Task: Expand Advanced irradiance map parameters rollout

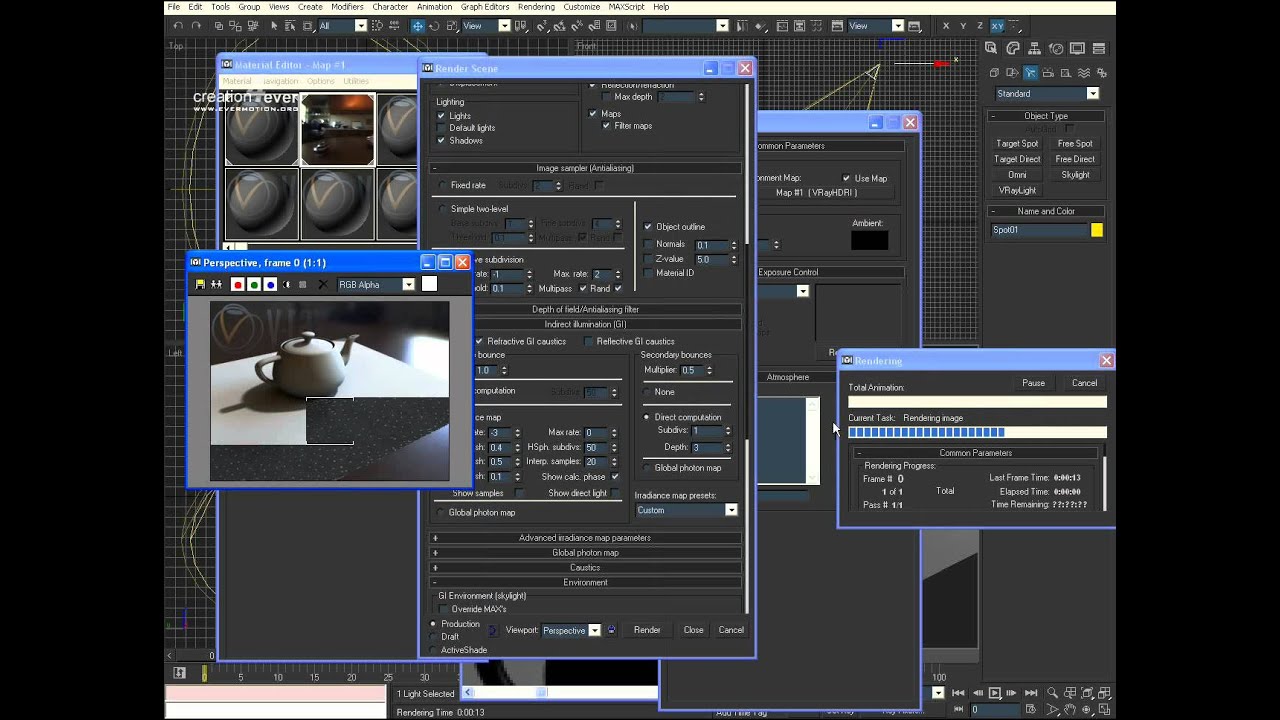Action: click(585, 538)
